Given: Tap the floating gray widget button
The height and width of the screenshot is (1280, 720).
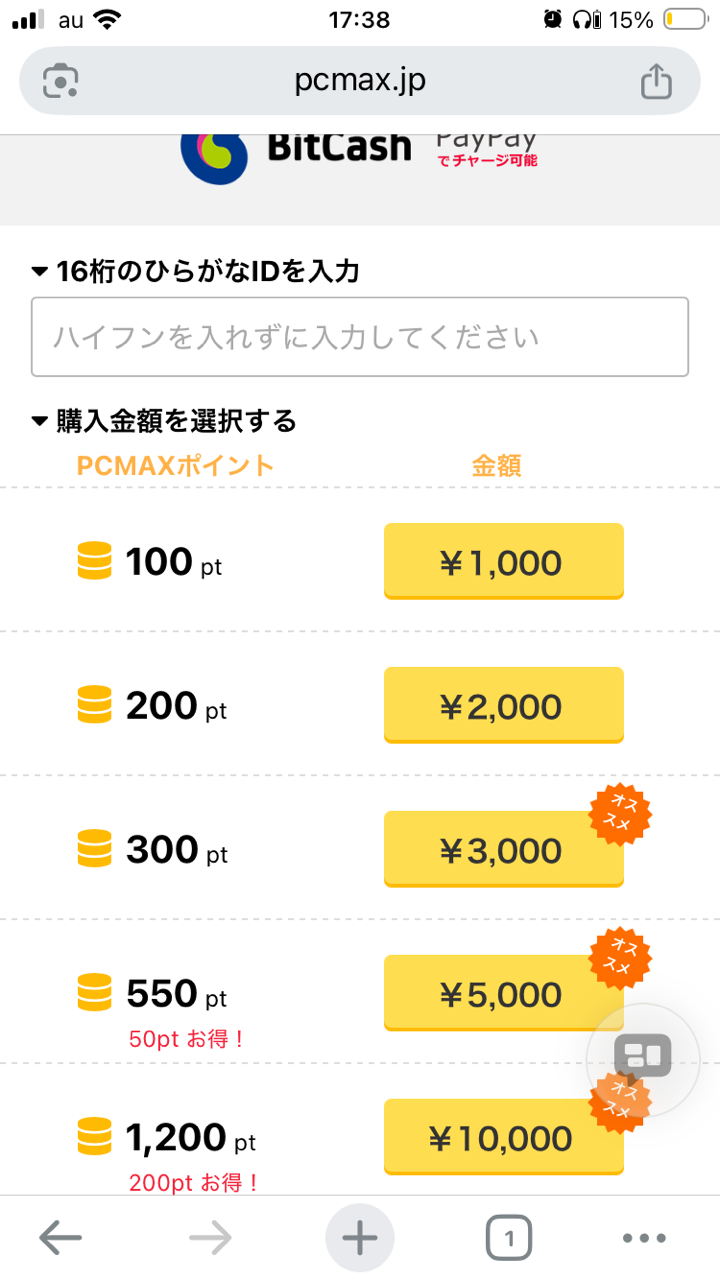Looking at the screenshot, I should [x=643, y=1053].
